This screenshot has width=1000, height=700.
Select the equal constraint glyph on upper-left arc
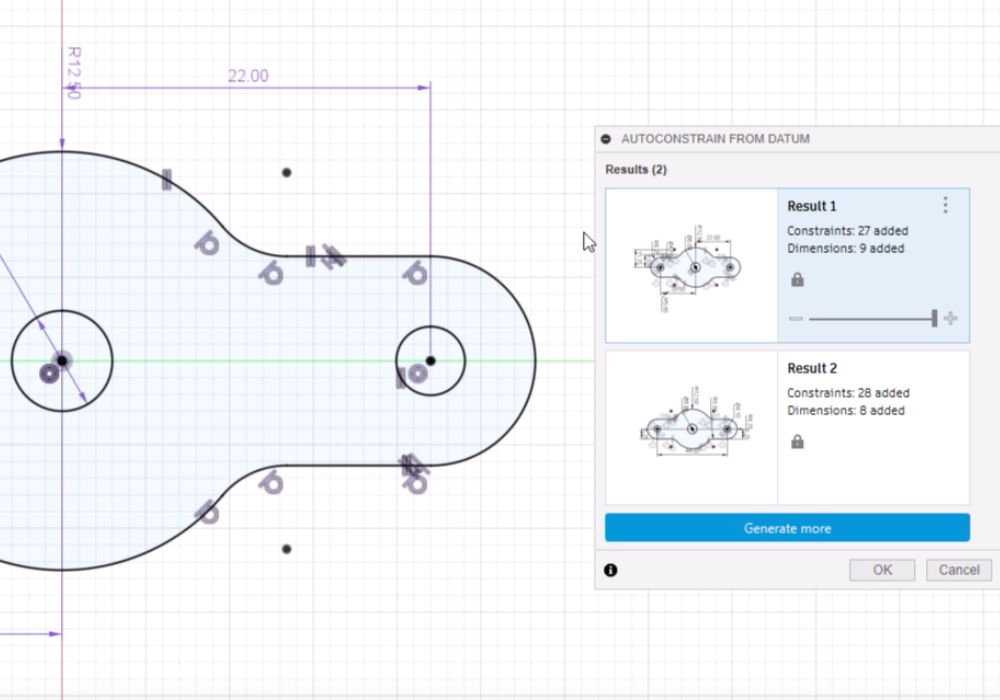(166, 179)
